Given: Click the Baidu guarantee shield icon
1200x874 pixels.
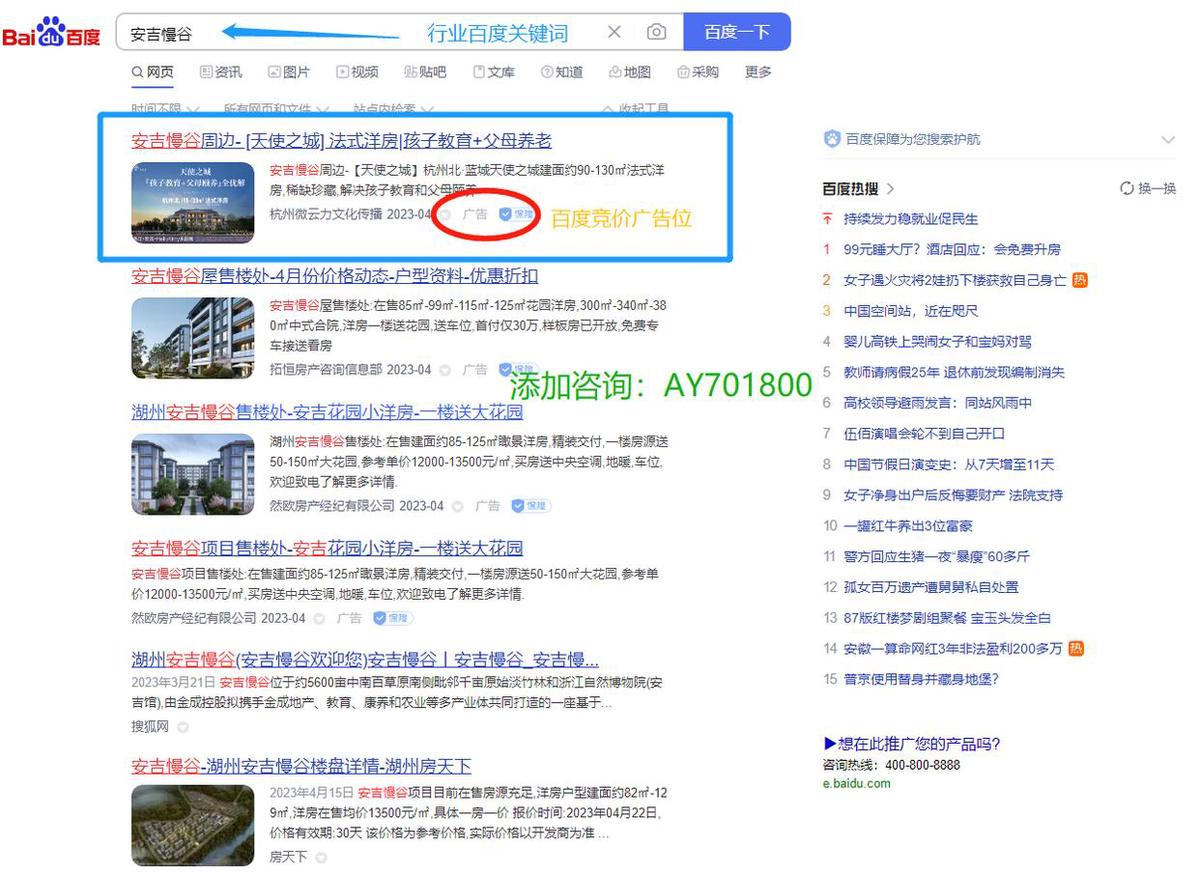Looking at the screenshot, I should tap(832, 139).
